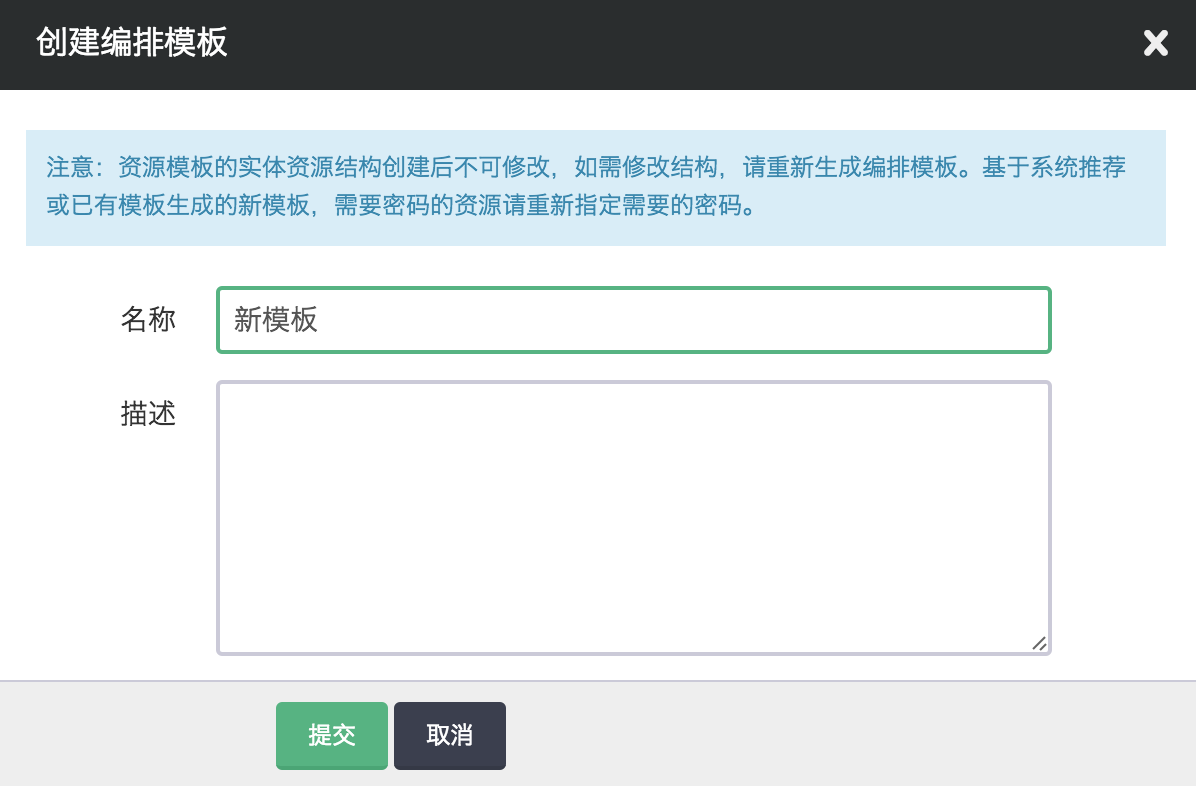This screenshot has height=786, width=1196.
Task: Select the dialog title 创建编排模板
Action: pos(132,43)
